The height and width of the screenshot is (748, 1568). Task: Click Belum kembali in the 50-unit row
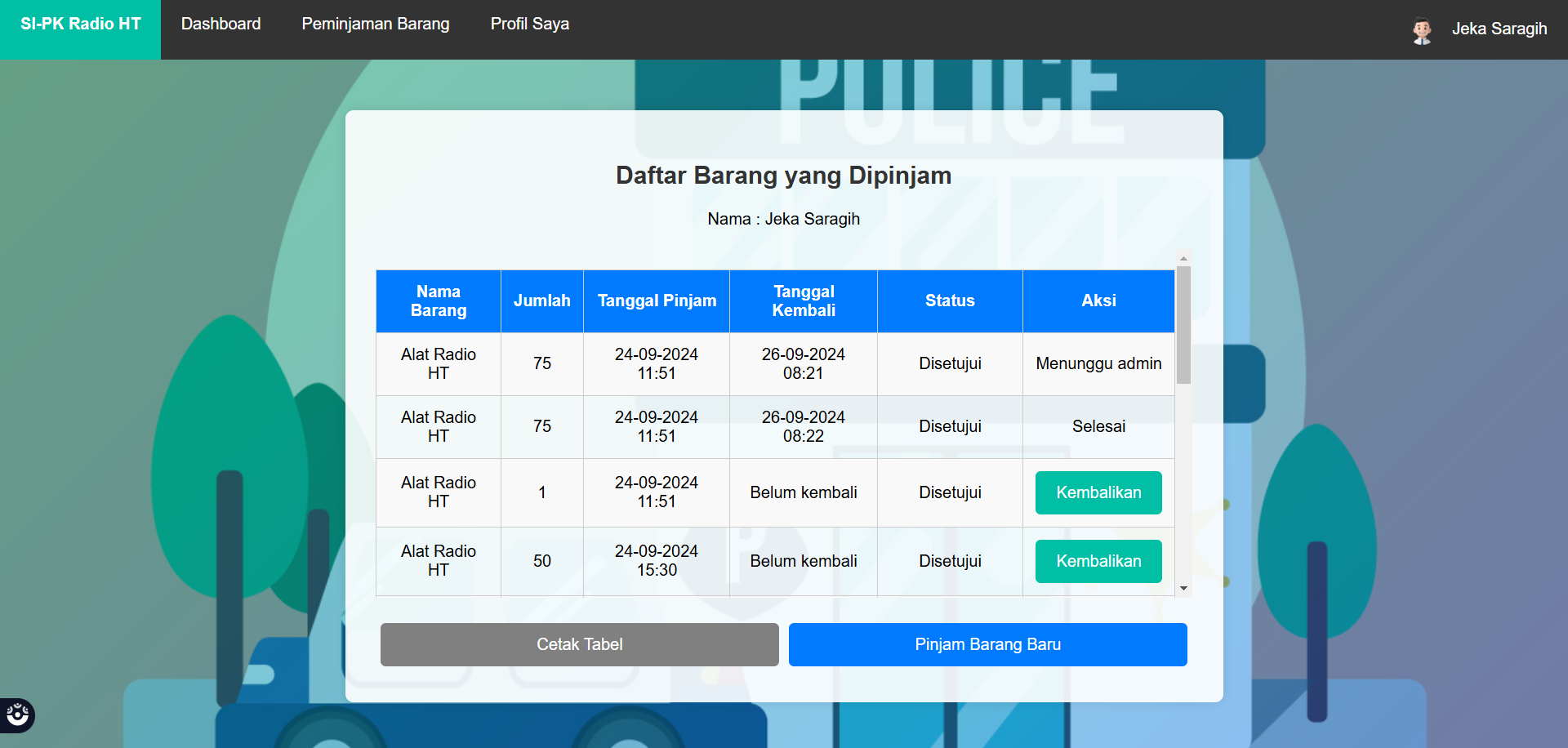[x=804, y=561]
